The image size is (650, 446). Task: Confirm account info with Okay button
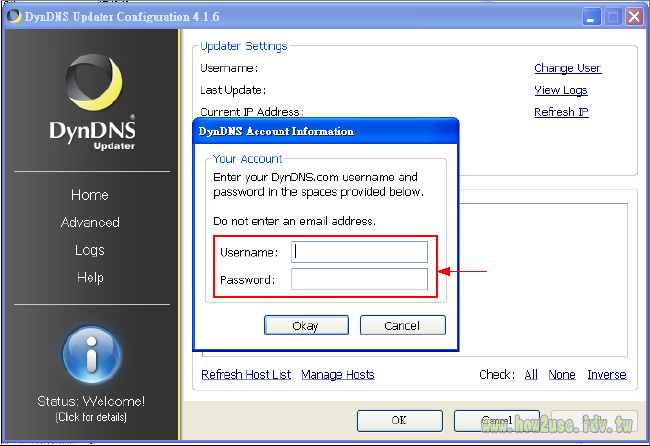pyautogui.click(x=306, y=325)
